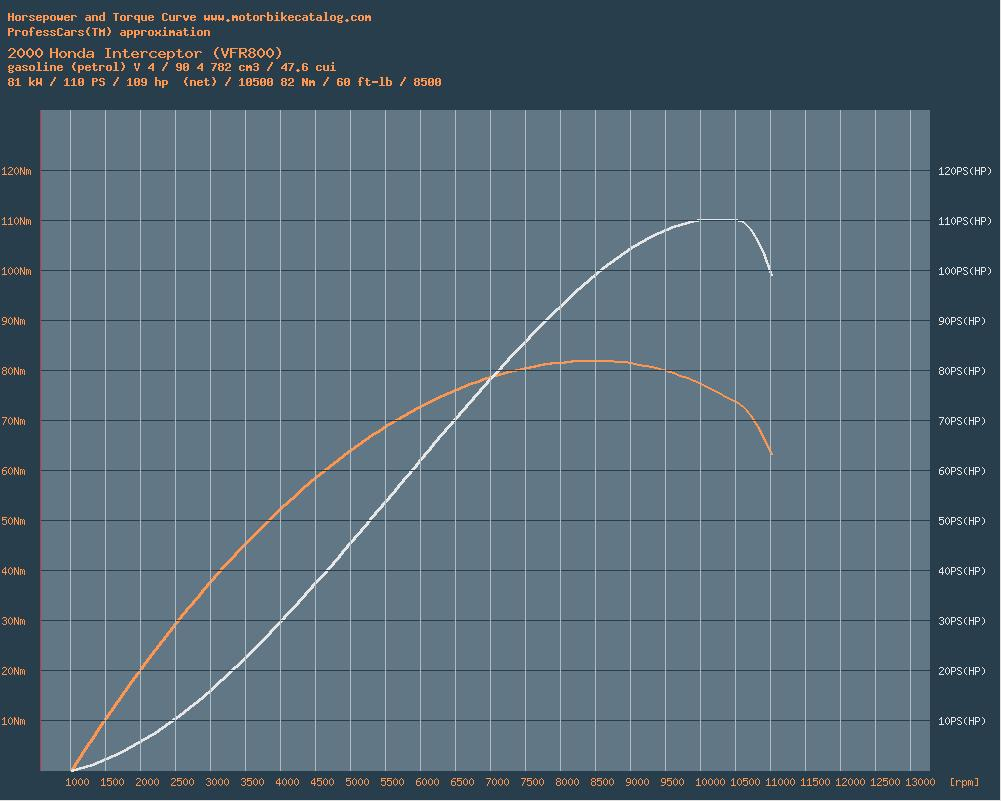Click the 10Nm label on left axis
Image resolution: width=1001 pixels, height=801 pixels.
[17, 721]
